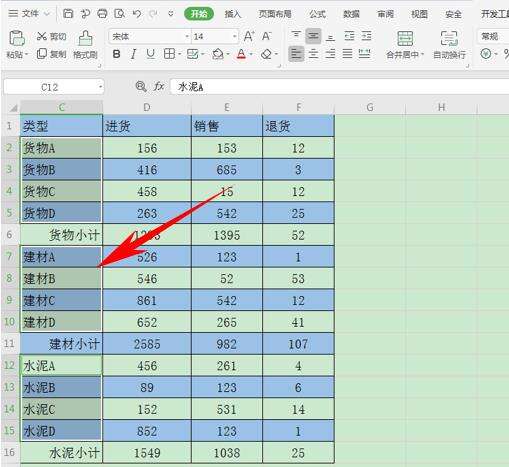Click the Cut scissors icon
Image resolution: width=509 pixels, height=467 pixels.
coord(42,36)
